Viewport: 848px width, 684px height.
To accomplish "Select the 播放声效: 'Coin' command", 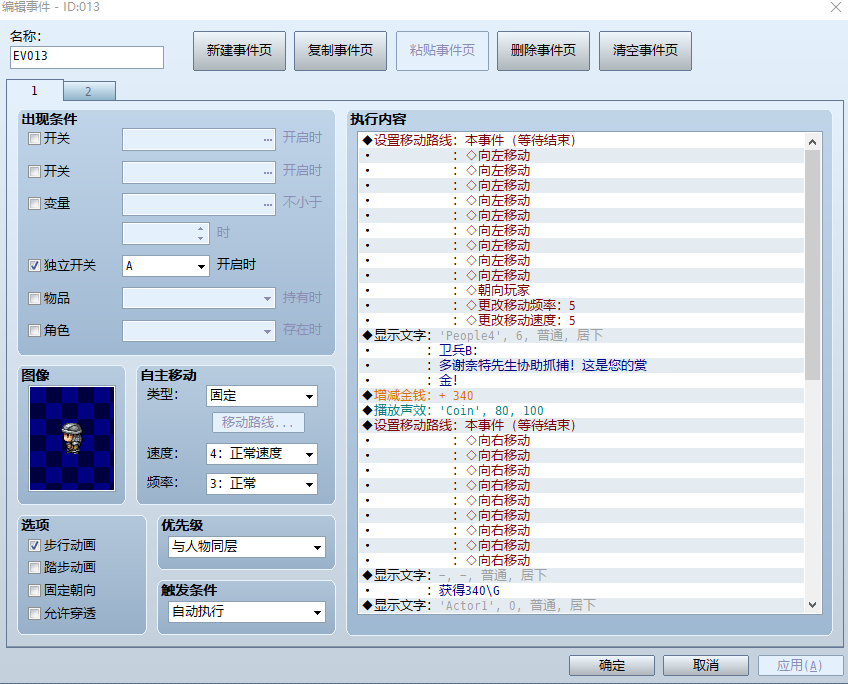I will [x=581, y=411].
